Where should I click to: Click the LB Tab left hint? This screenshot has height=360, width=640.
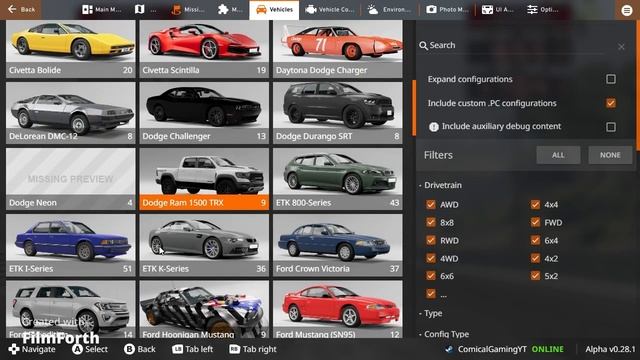193,349
